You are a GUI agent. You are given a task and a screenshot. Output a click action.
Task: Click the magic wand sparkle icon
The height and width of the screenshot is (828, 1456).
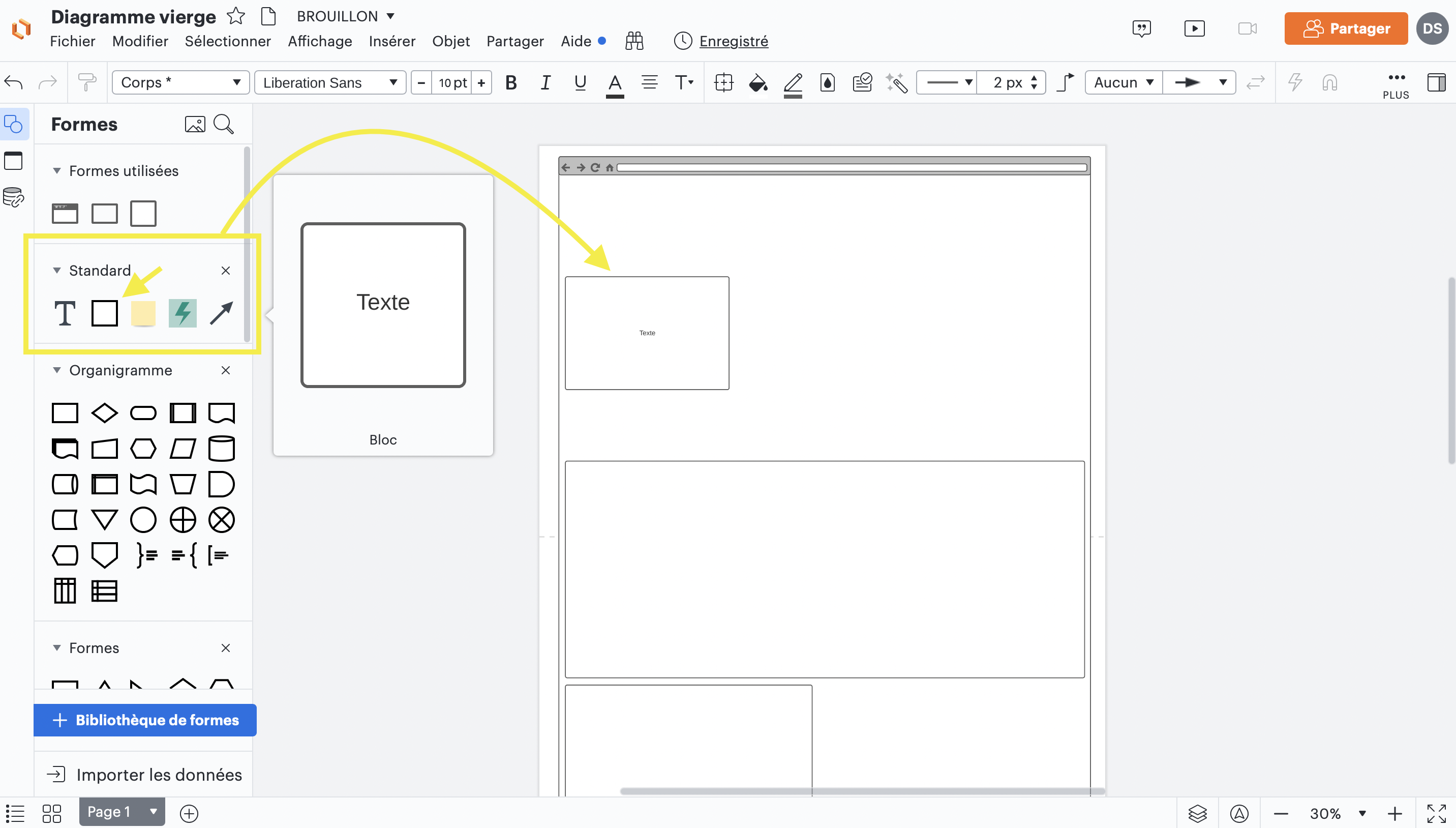point(897,82)
